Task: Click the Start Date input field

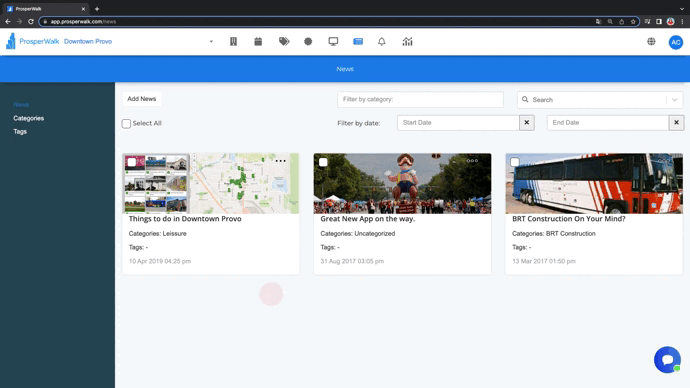Action: pos(458,123)
